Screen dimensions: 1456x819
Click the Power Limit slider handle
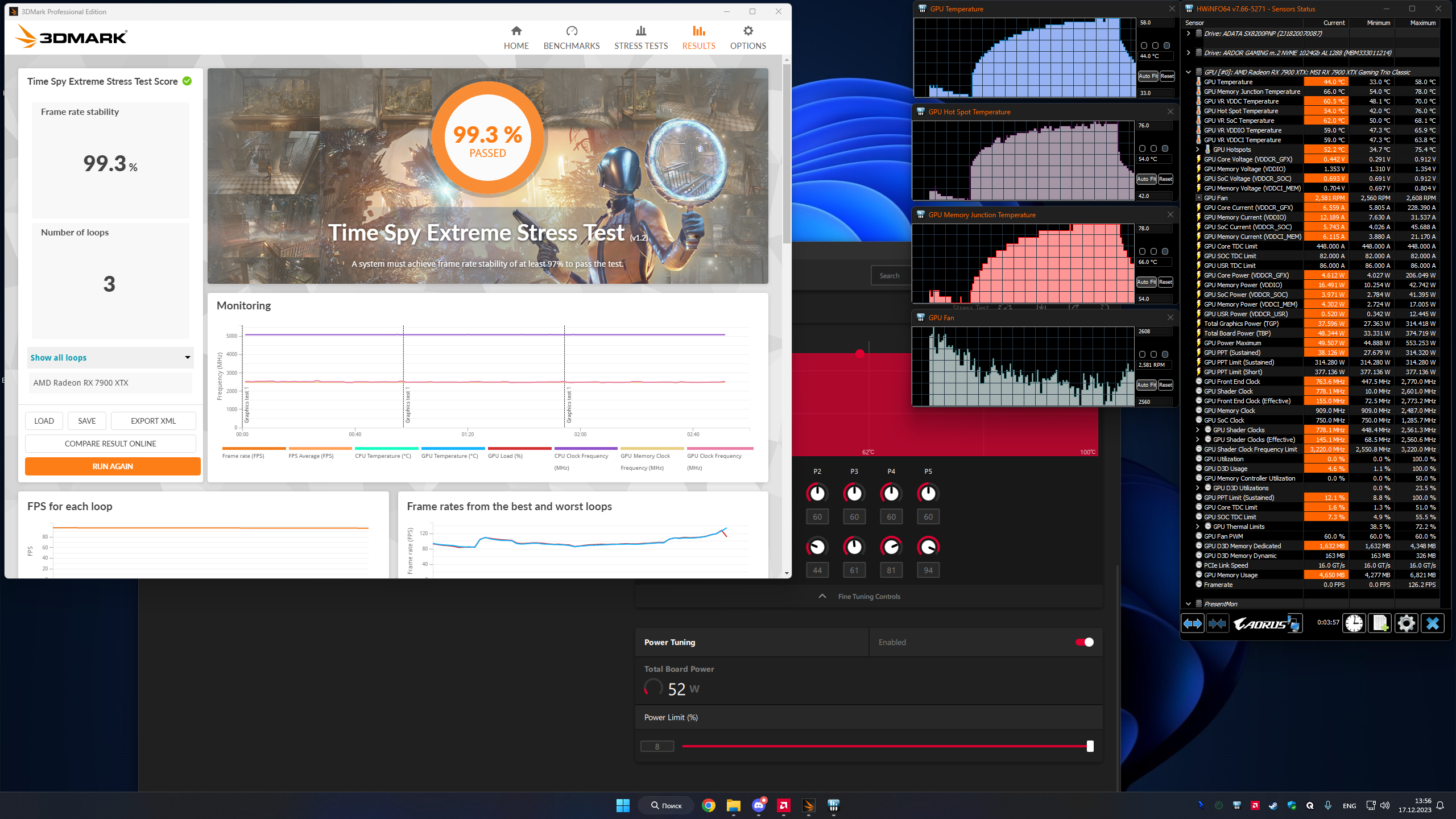1090,746
